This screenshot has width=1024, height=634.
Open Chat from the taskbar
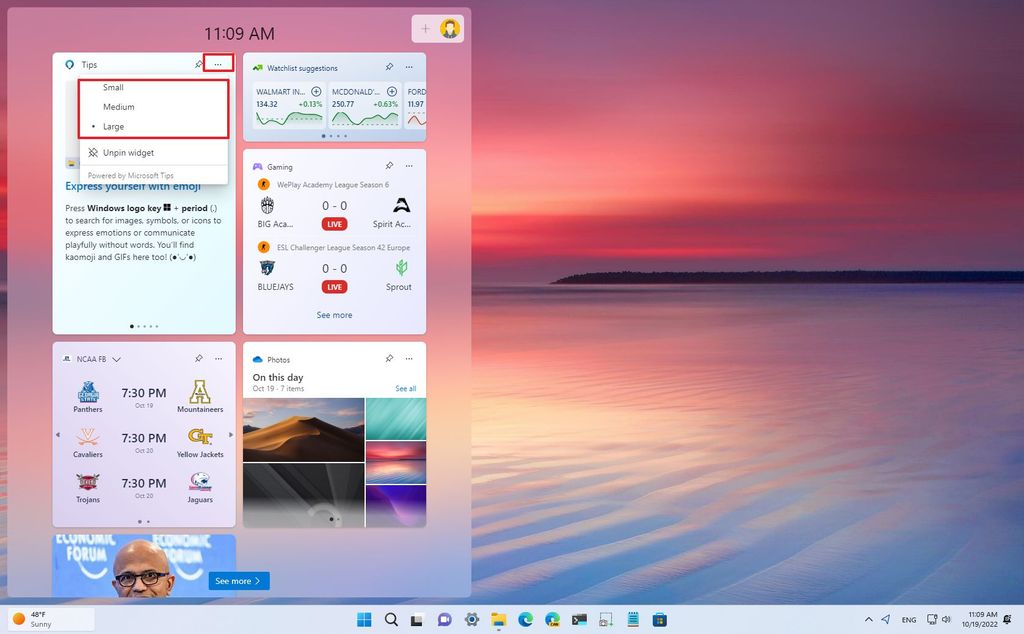pyautogui.click(x=443, y=619)
